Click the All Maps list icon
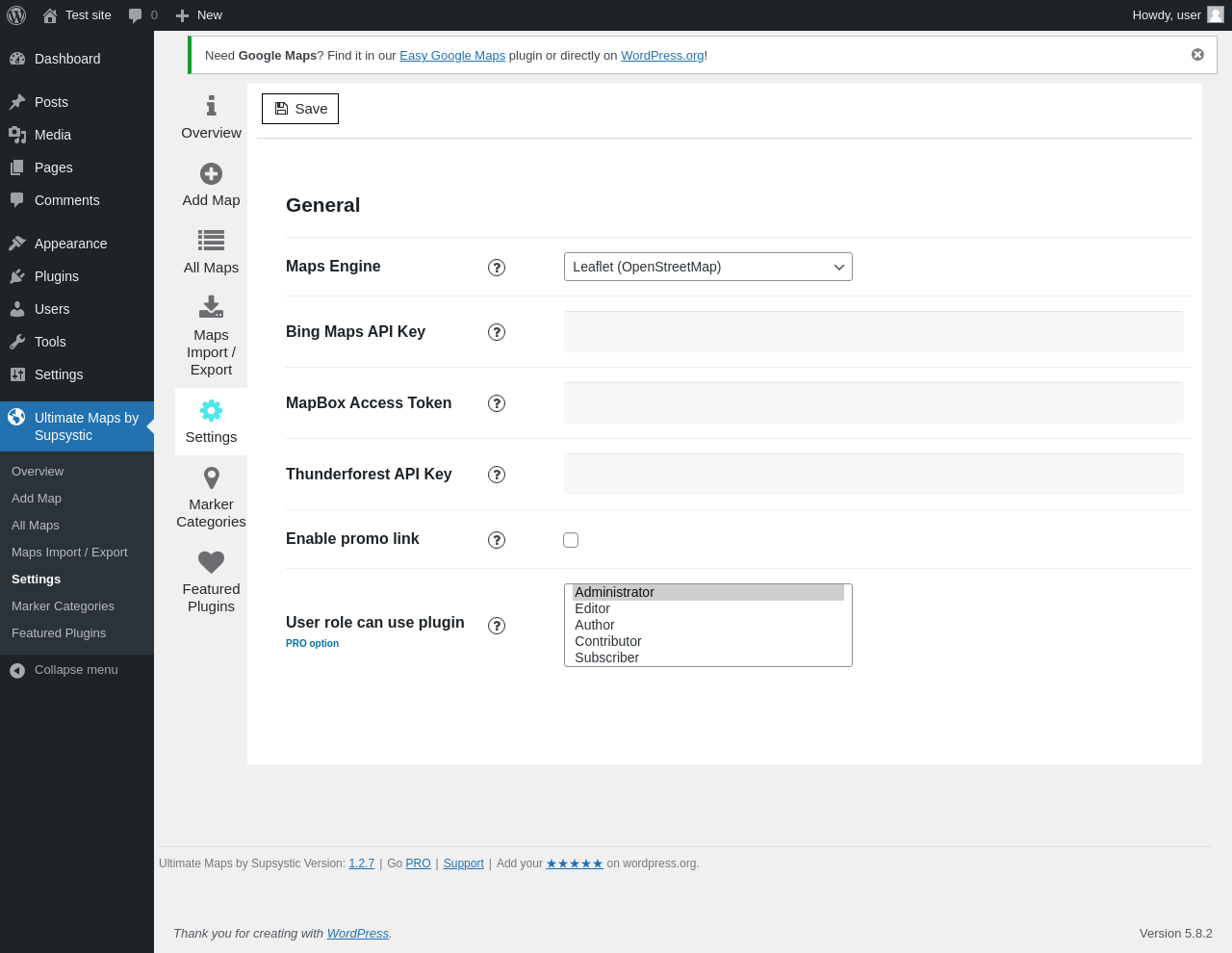The width and height of the screenshot is (1232, 953). click(x=211, y=240)
